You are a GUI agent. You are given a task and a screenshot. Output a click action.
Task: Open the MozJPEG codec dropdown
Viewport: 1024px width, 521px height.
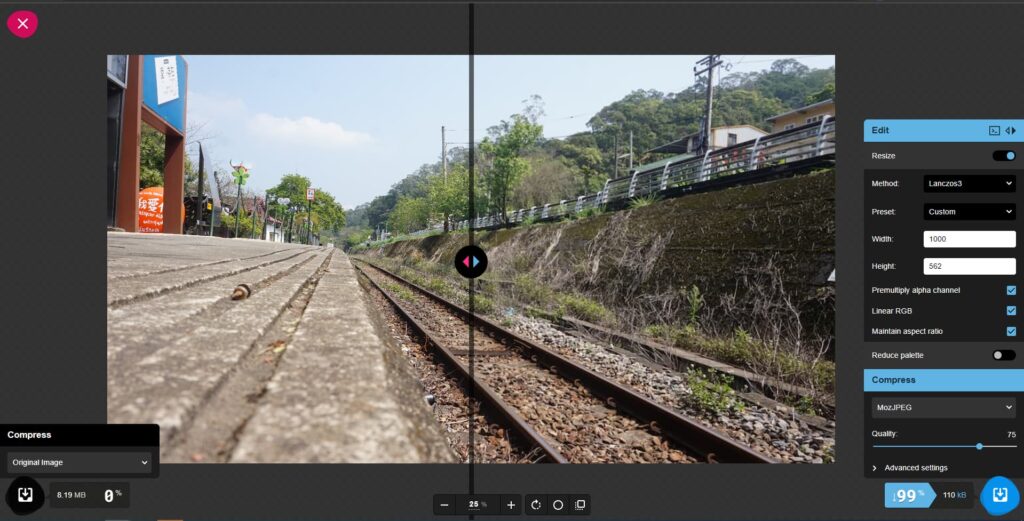944,407
